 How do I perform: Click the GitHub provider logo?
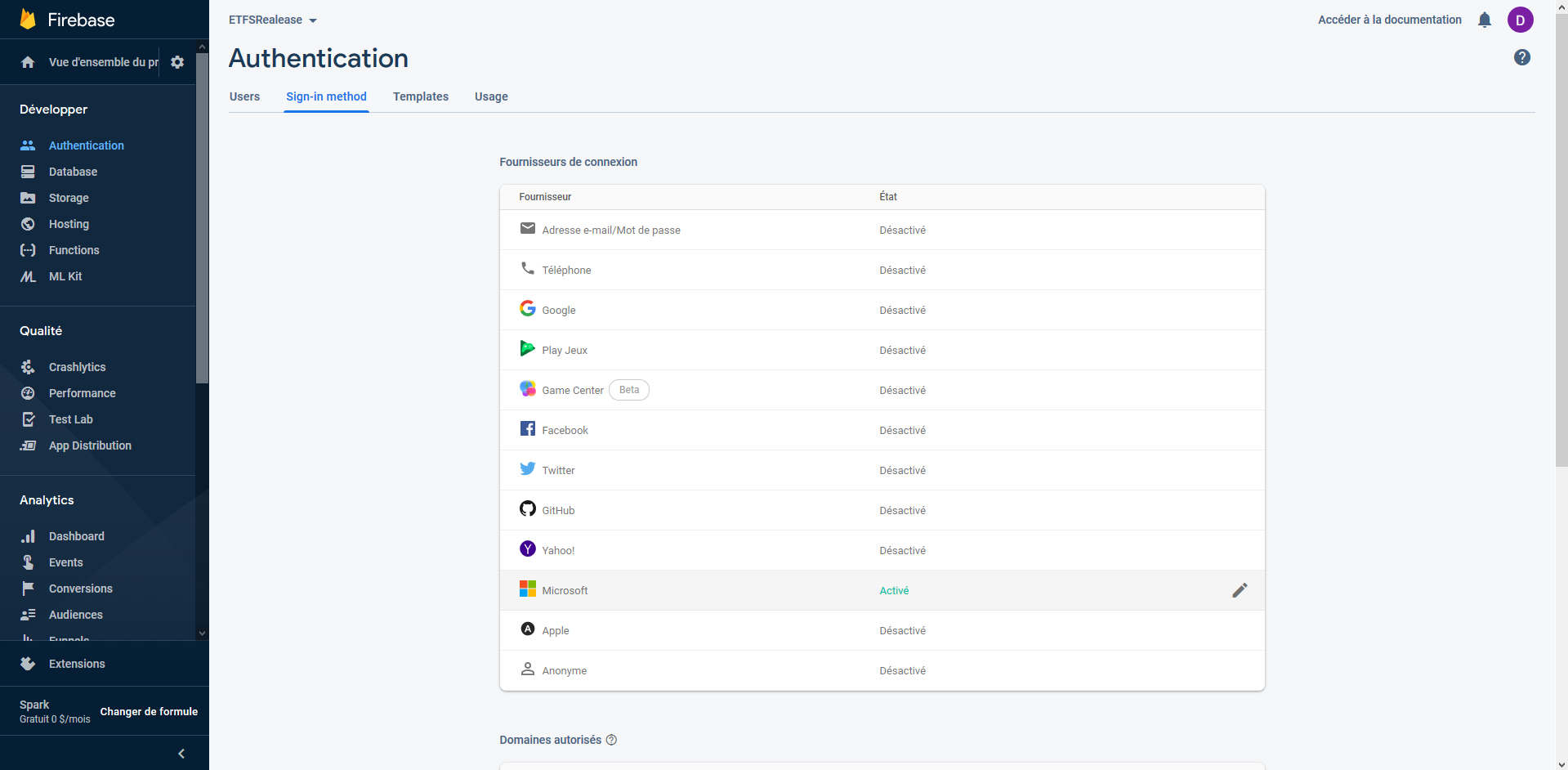[x=528, y=508]
